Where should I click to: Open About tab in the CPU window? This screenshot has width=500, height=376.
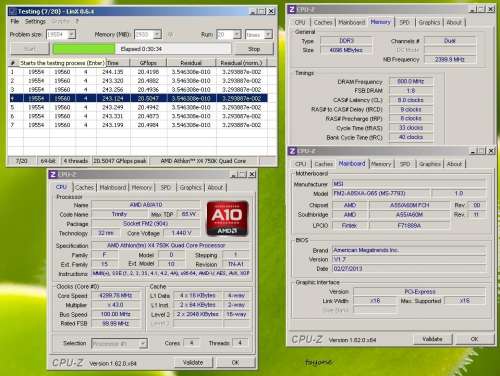215,188
